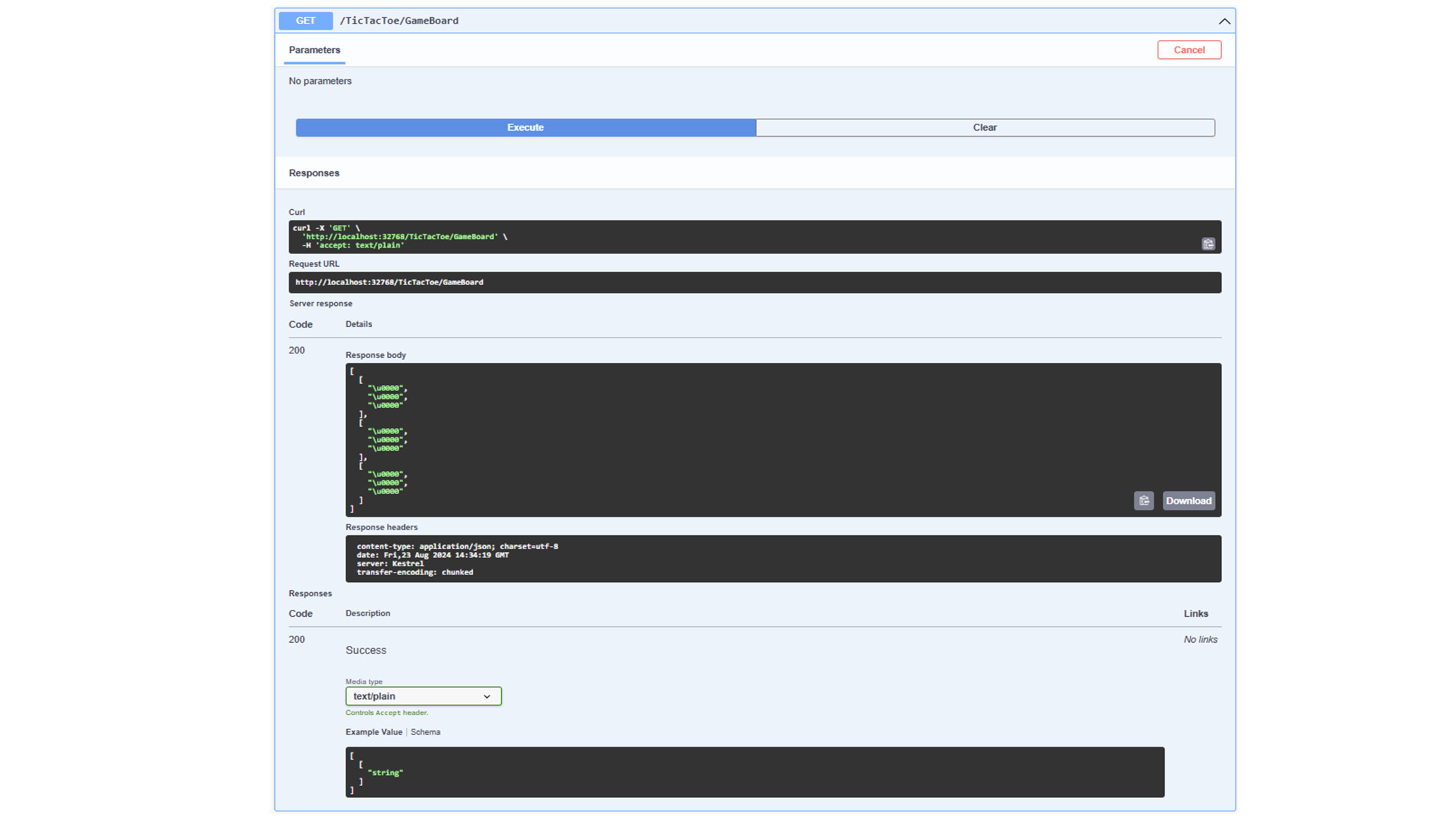Click the curl command code block
Screen dimensions: 1456x819
[x=755, y=237]
